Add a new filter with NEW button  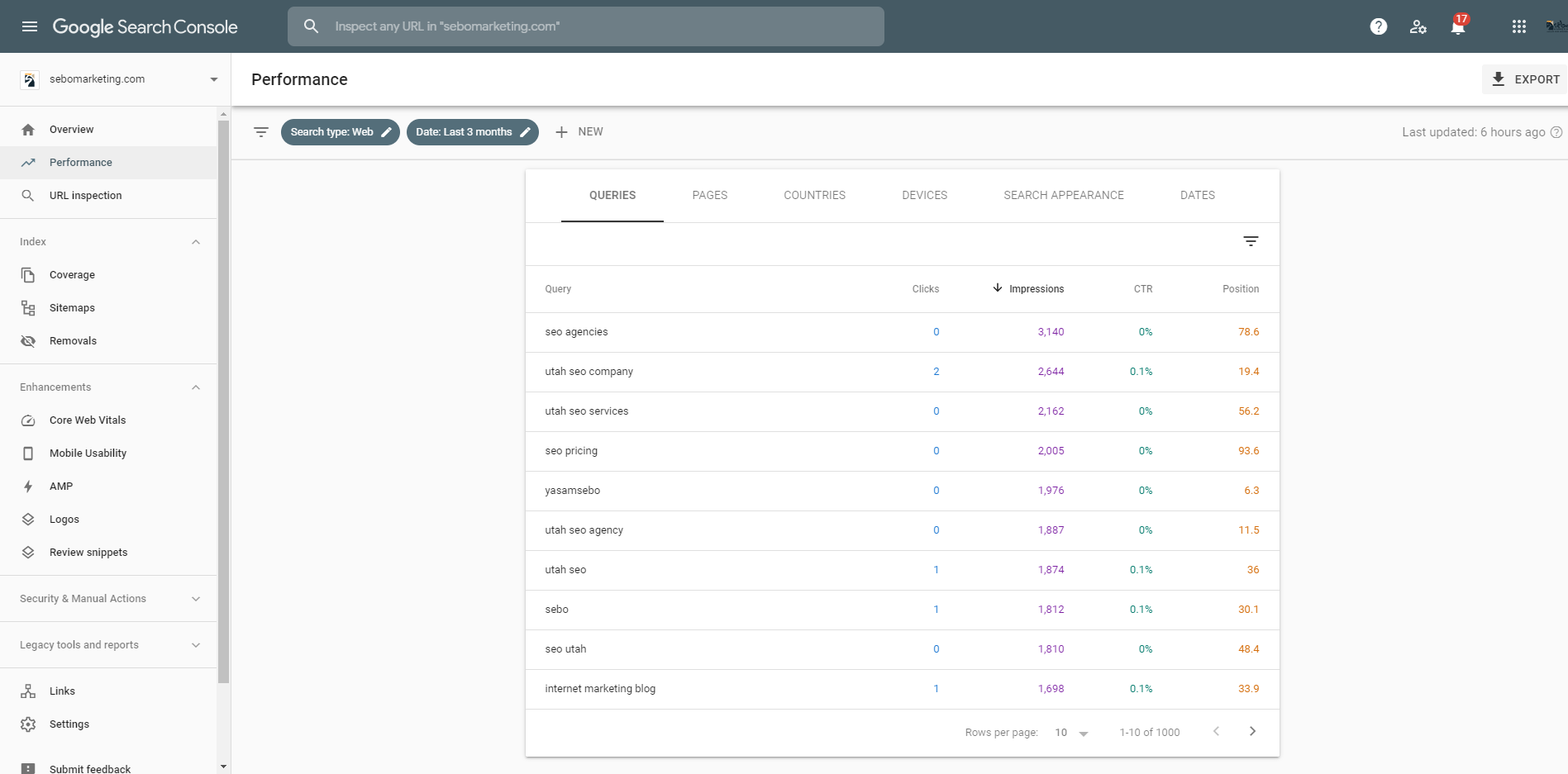pyautogui.click(x=579, y=132)
